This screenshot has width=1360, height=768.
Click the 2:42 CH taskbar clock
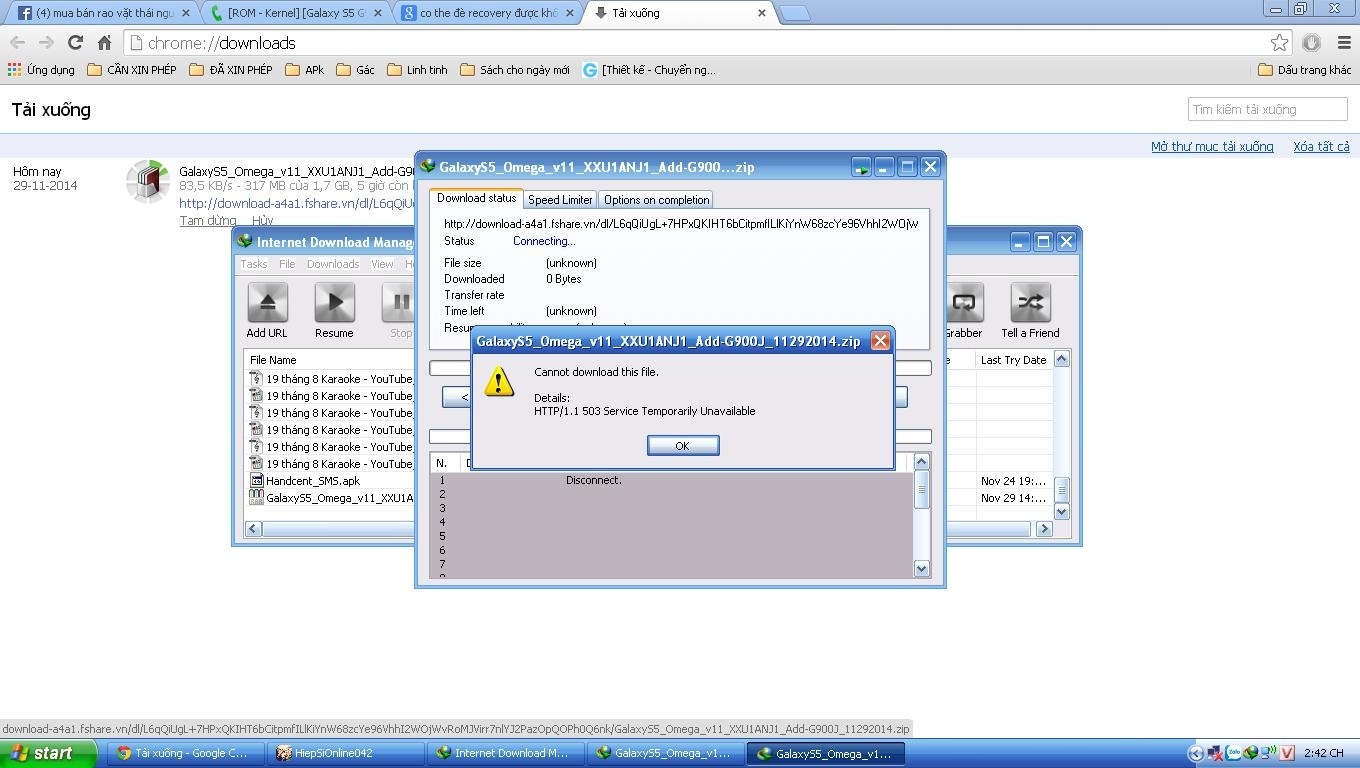click(1323, 753)
